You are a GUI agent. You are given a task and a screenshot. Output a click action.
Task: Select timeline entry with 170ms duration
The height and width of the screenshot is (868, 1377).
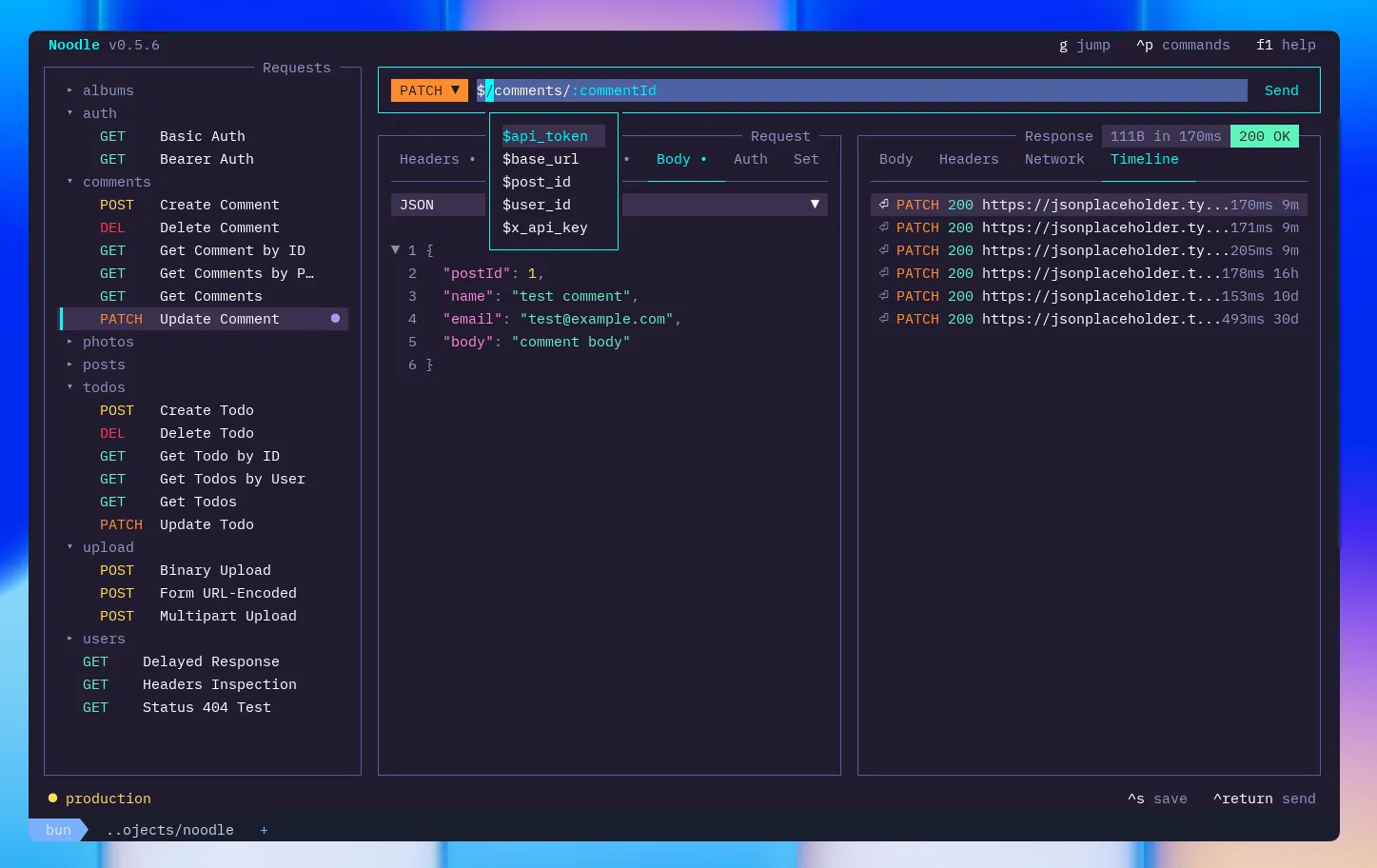[1089, 205]
